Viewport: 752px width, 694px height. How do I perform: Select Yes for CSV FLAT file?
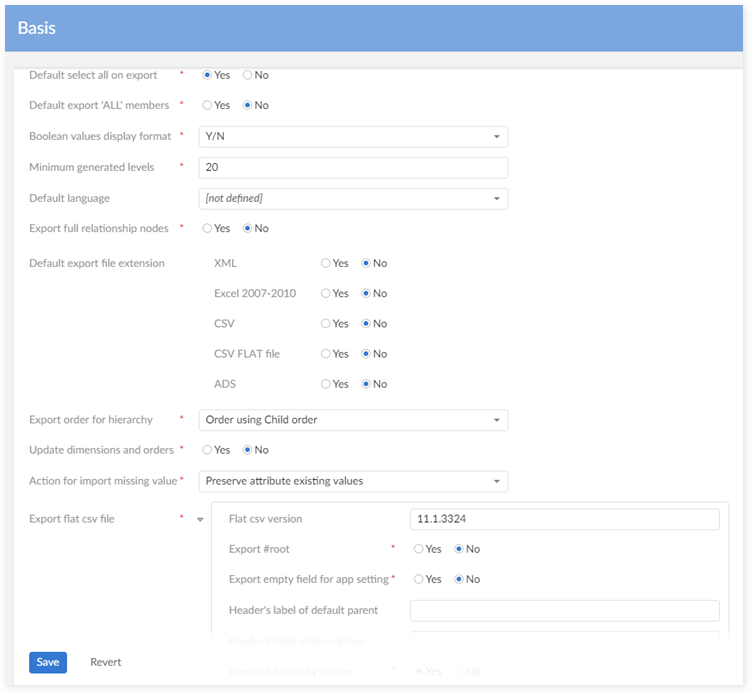(x=326, y=353)
